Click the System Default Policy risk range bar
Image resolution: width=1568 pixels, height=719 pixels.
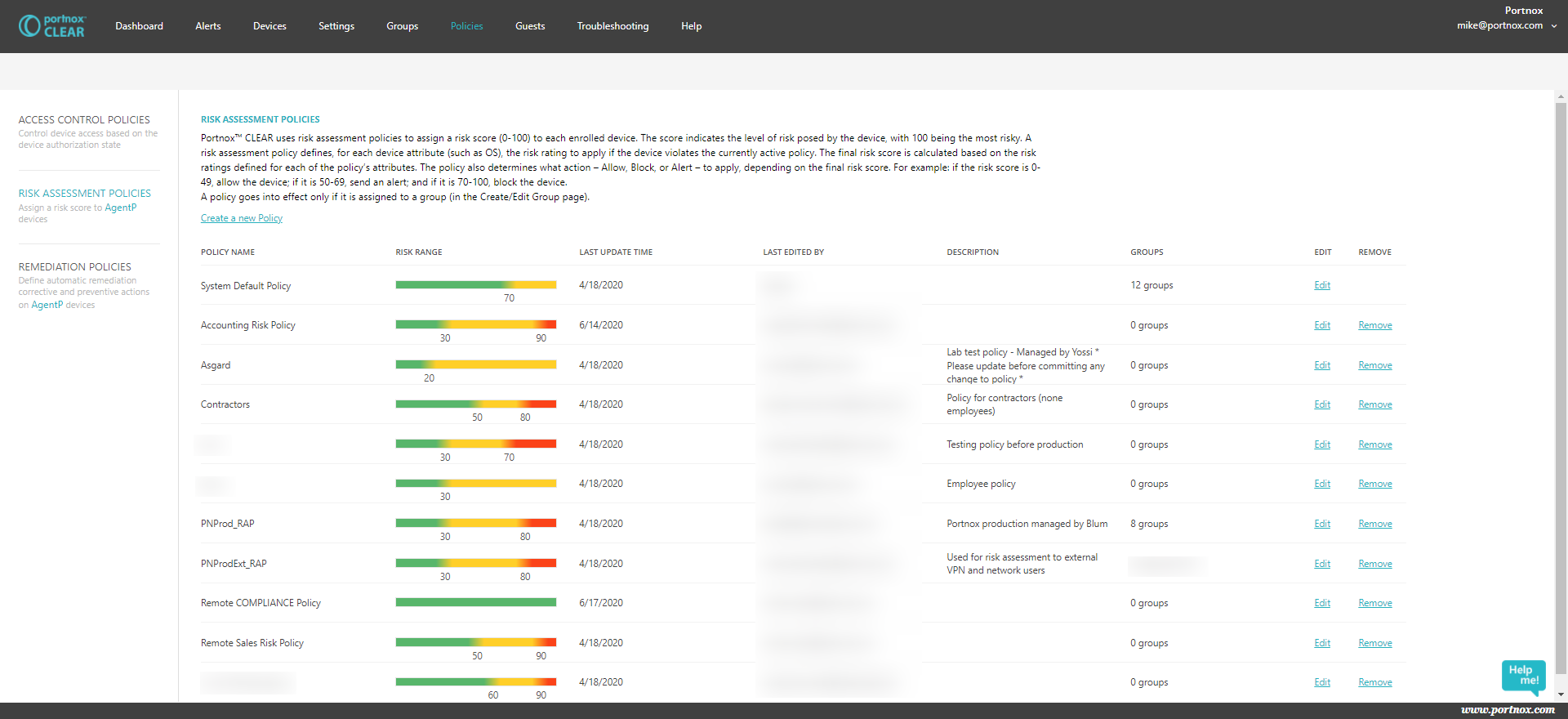pos(476,284)
